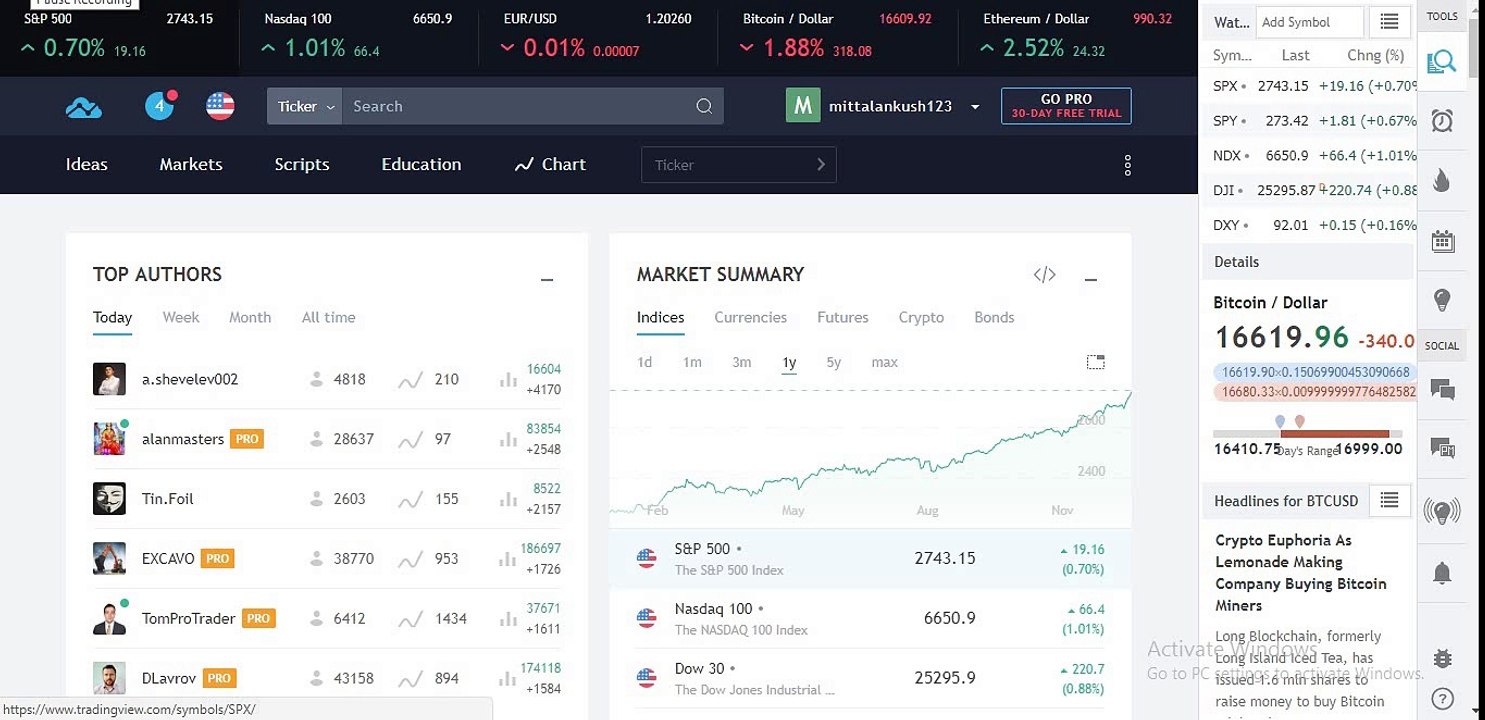Switch to the Crypto tab
The height and width of the screenshot is (720, 1485).
coord(921,317)
